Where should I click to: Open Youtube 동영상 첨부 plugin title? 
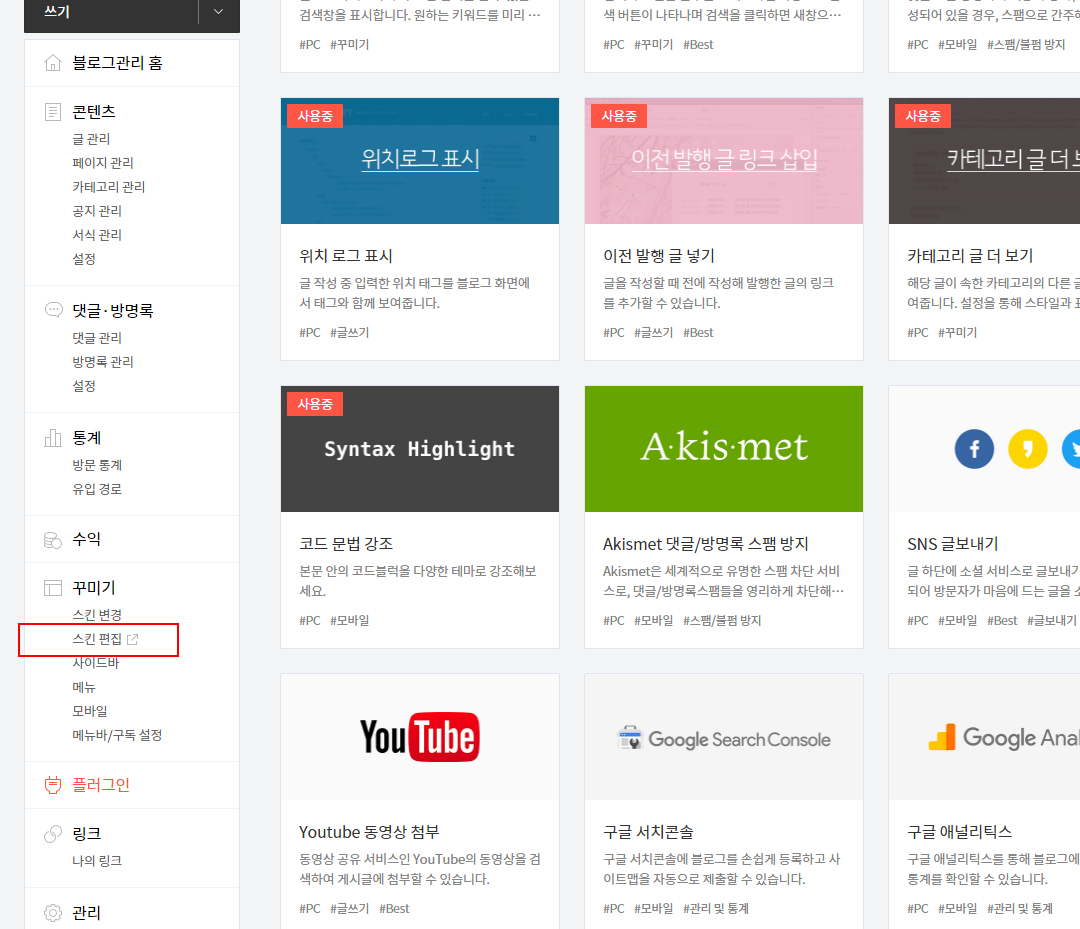coord(369,832)
